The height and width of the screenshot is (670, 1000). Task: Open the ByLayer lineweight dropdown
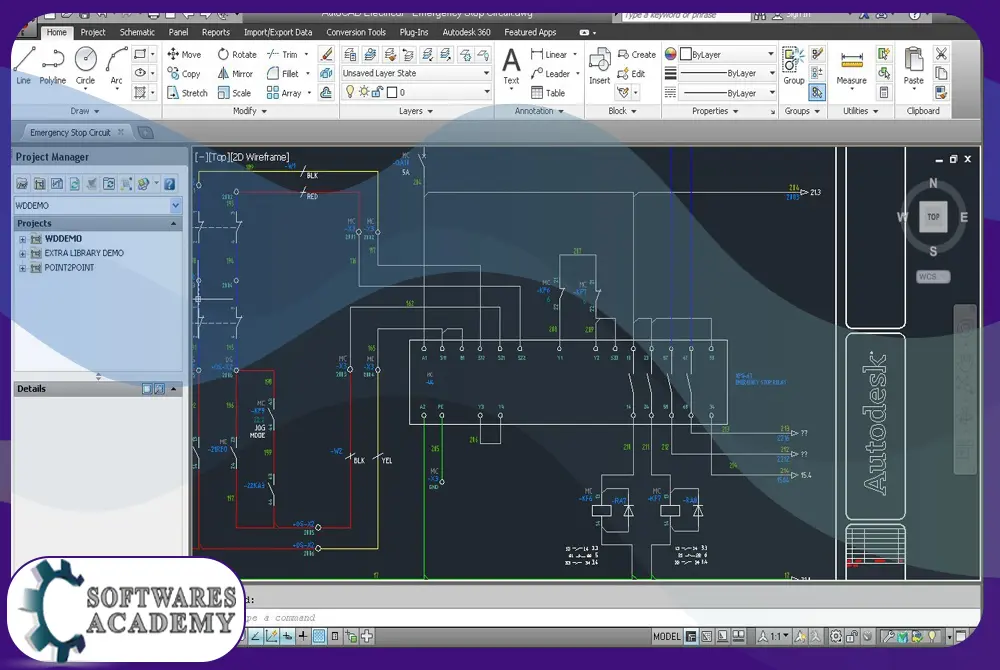[727, 74]
